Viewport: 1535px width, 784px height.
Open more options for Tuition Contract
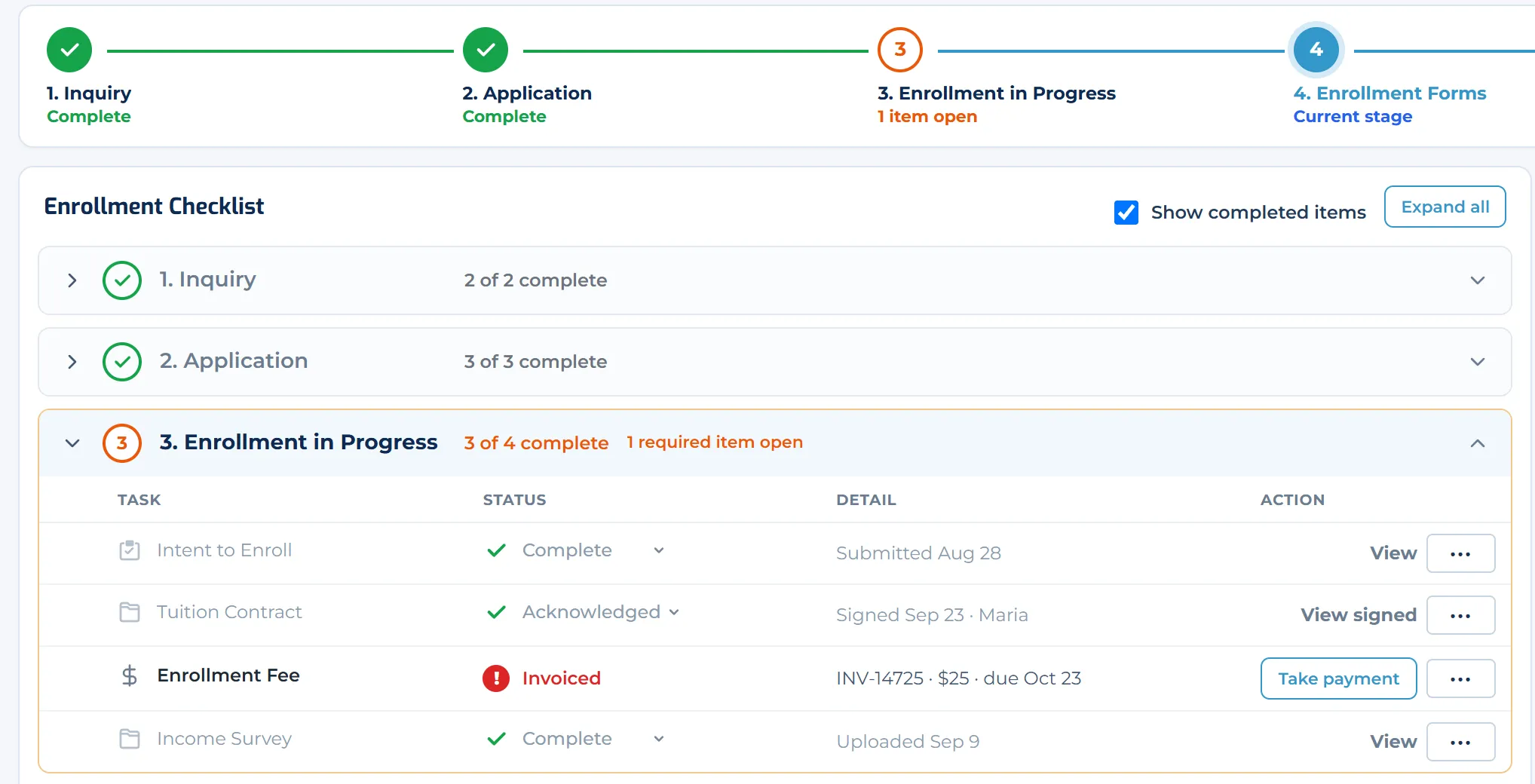point(1460,616)
